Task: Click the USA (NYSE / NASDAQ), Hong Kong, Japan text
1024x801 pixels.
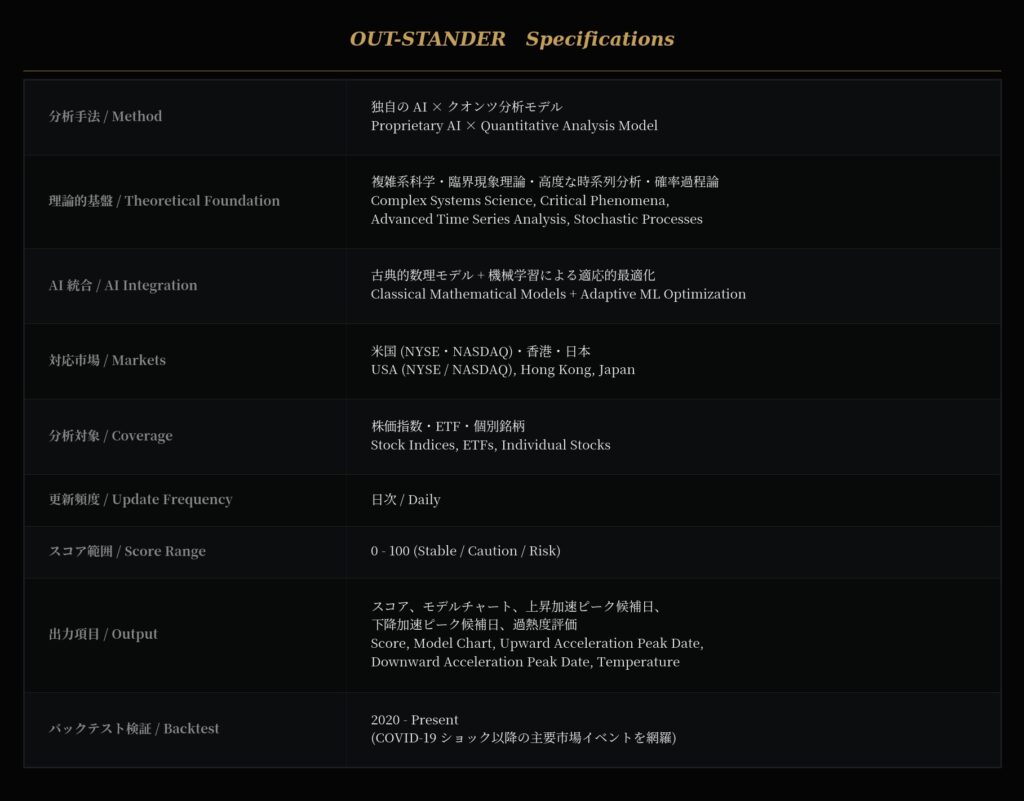Action: coord(502,369)
